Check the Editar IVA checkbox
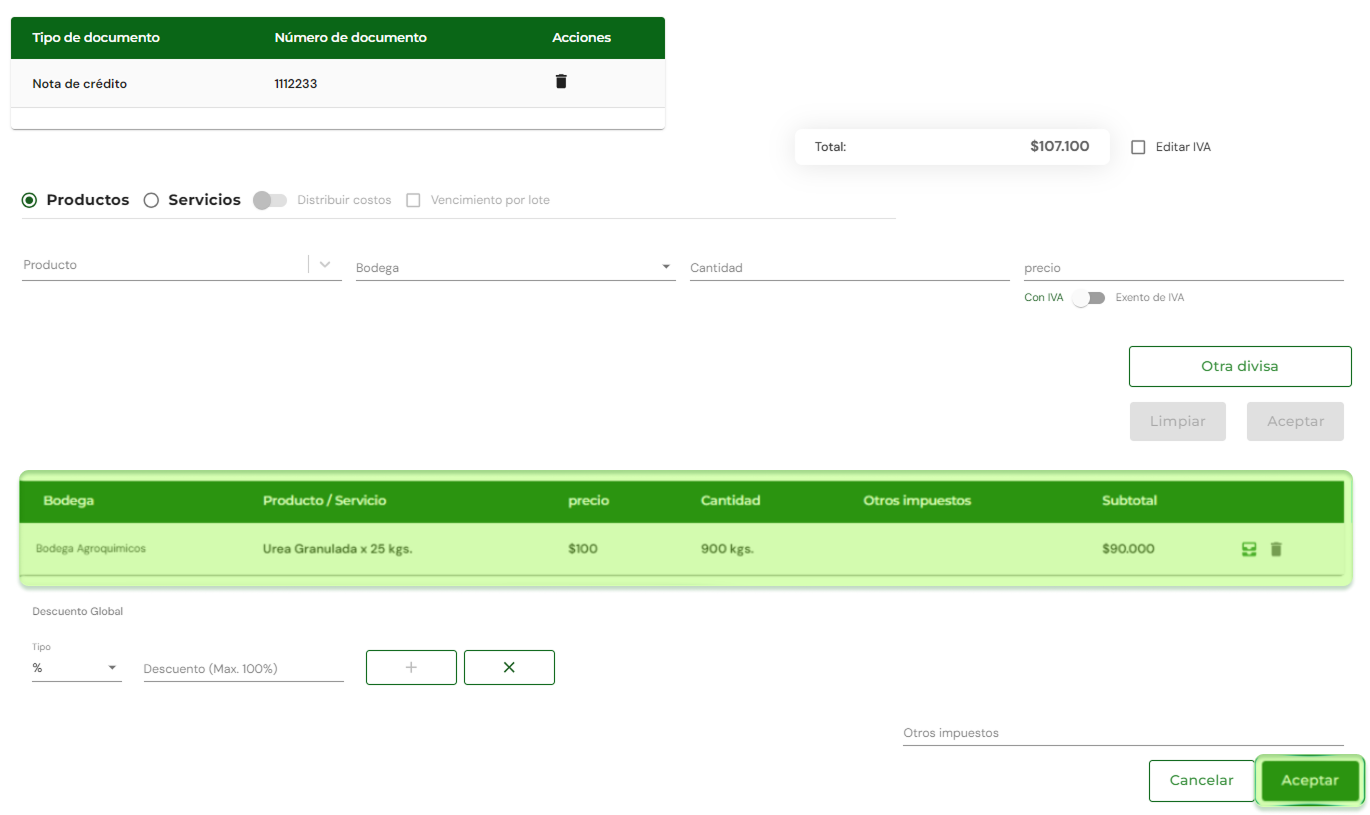 point(1138,147)
